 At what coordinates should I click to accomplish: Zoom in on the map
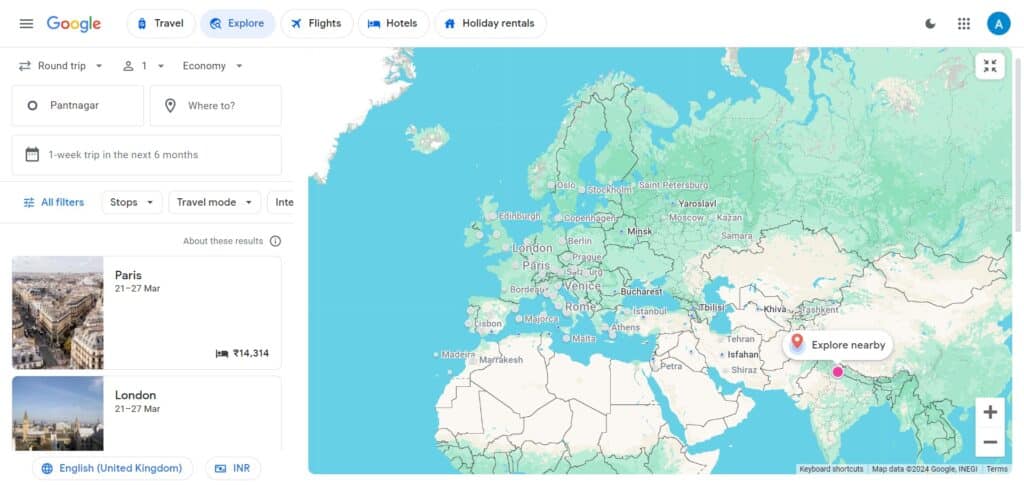990,412
